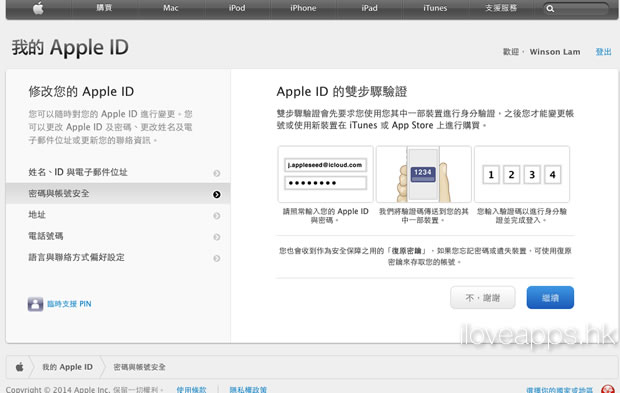Click the support PIN person icon

pyautogui.click(x=35, y=304)
